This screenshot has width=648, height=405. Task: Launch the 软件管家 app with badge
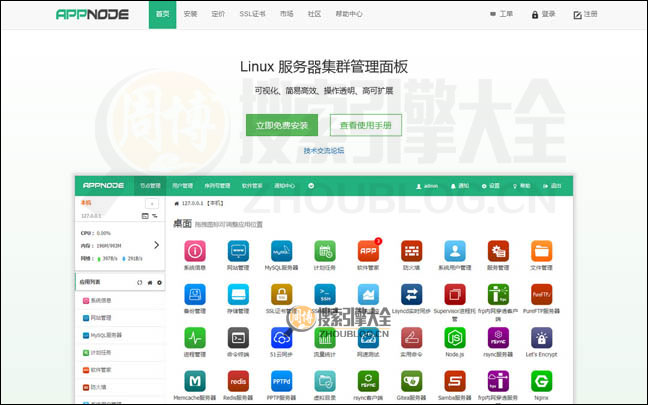tap(367, 251)
